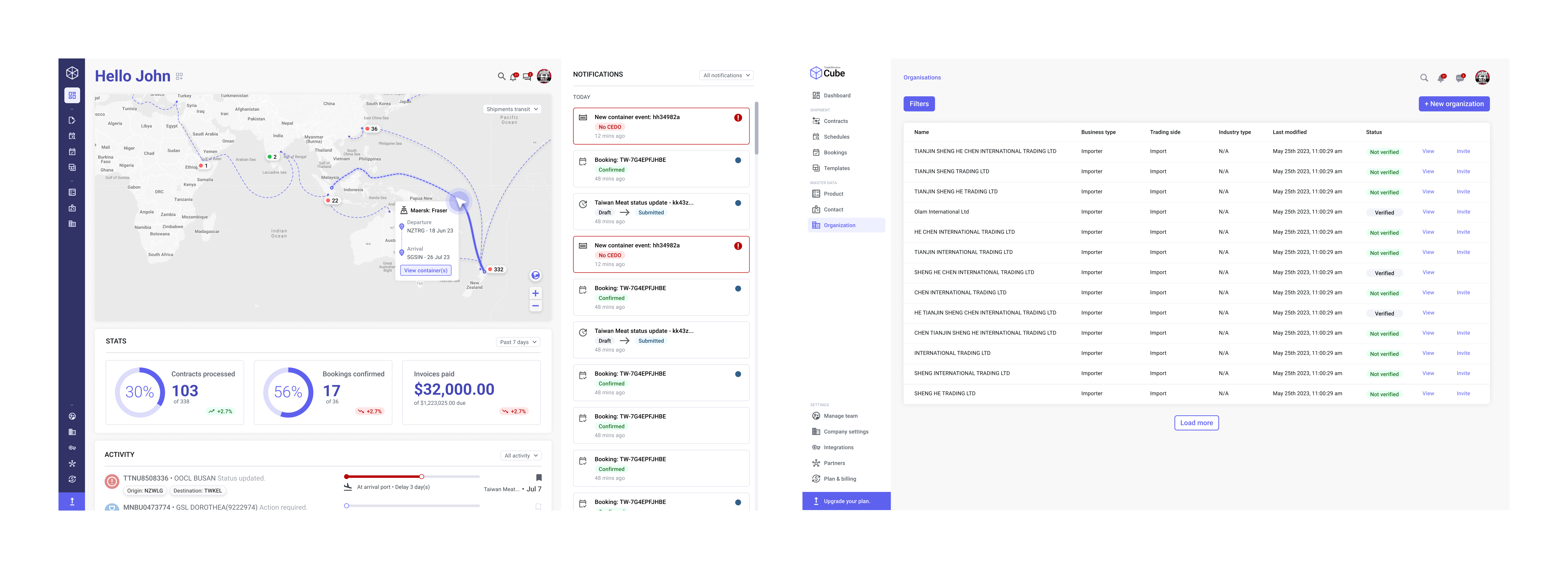Click Invite link for SHENG HE TRADING LTD
The width and height of the screenshot is (1568, 569).
(x=1463, y=394)
